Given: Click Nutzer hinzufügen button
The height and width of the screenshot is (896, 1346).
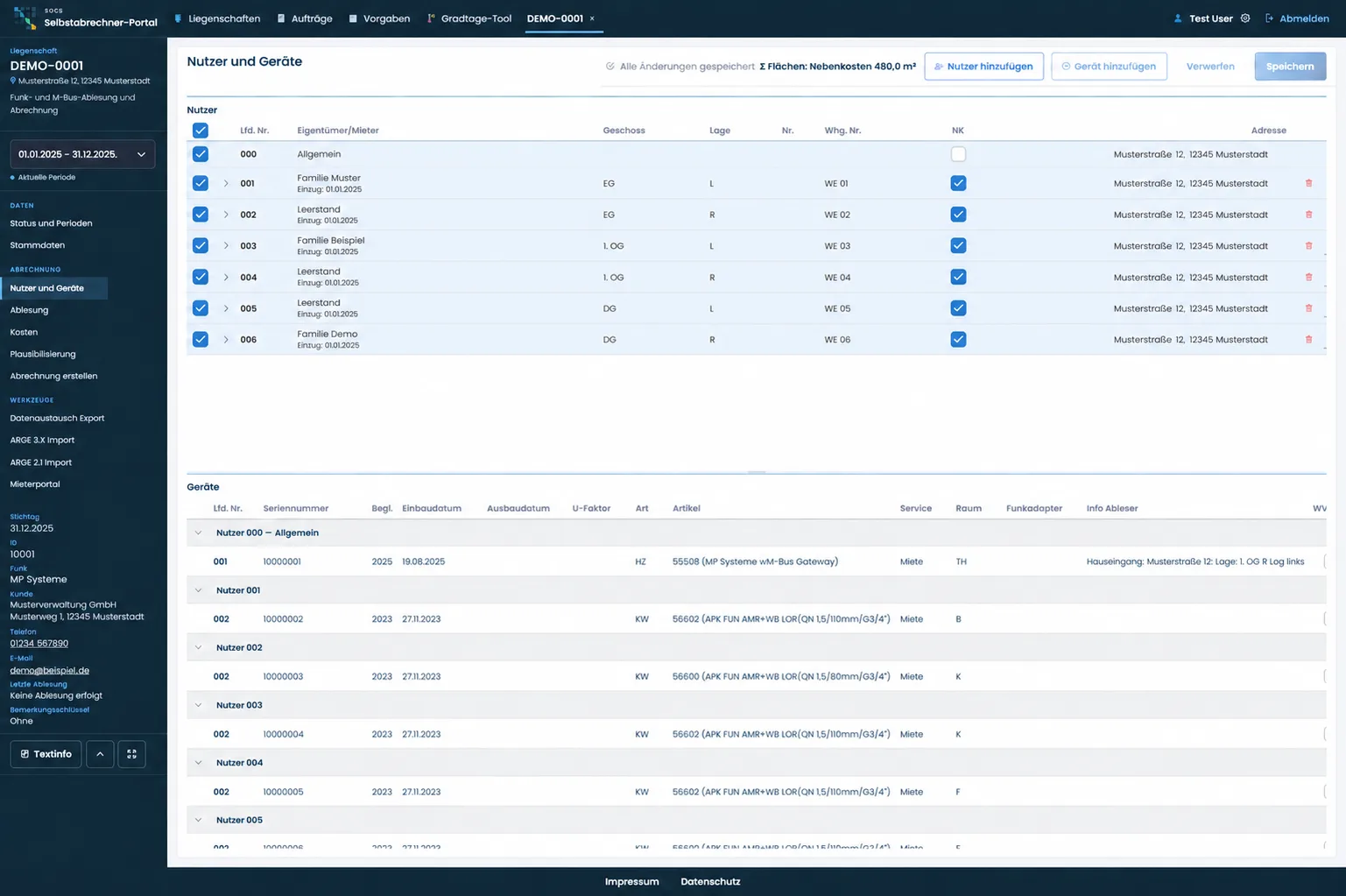Looking at the screenshot, I should click(983, 67).
